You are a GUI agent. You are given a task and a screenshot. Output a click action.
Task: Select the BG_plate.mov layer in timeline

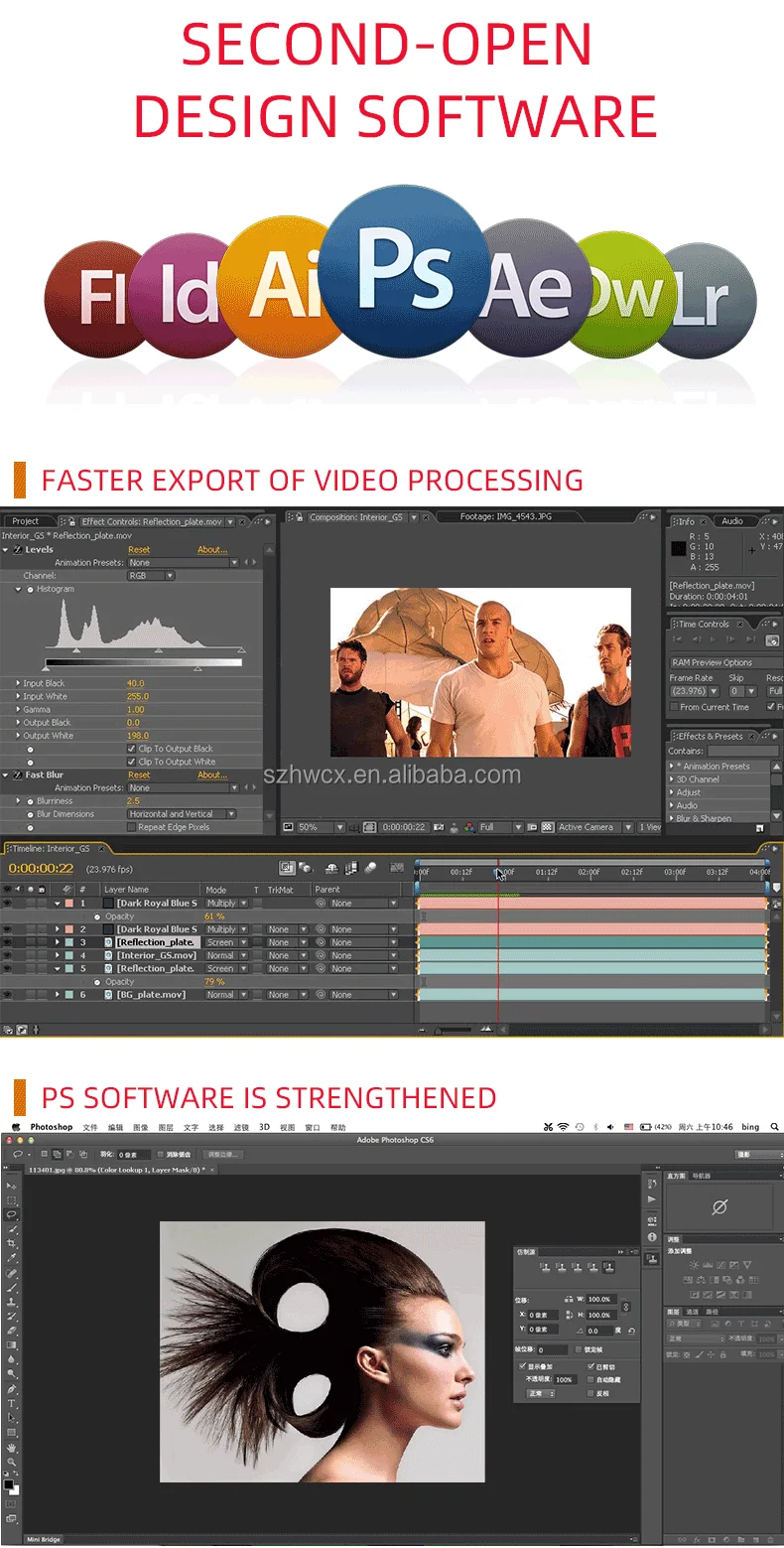pyautogui.click(x=151, y=995)
